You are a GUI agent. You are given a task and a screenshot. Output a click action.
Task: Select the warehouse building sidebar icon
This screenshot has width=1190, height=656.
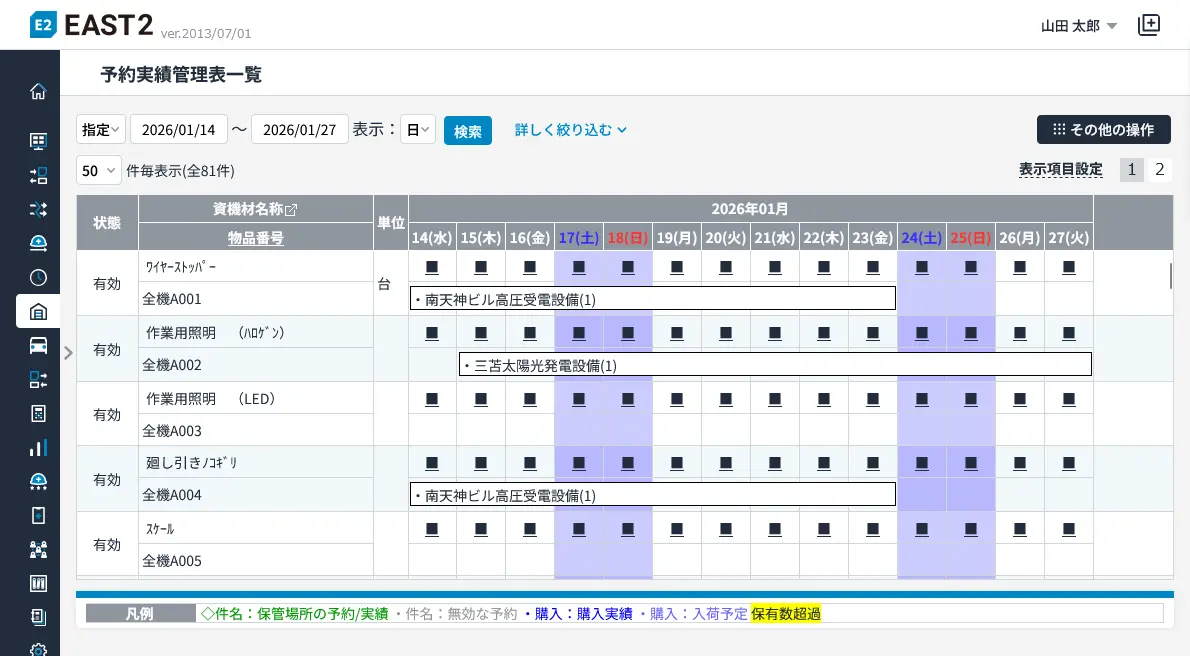pyautogui.click(x=38, y=311)
